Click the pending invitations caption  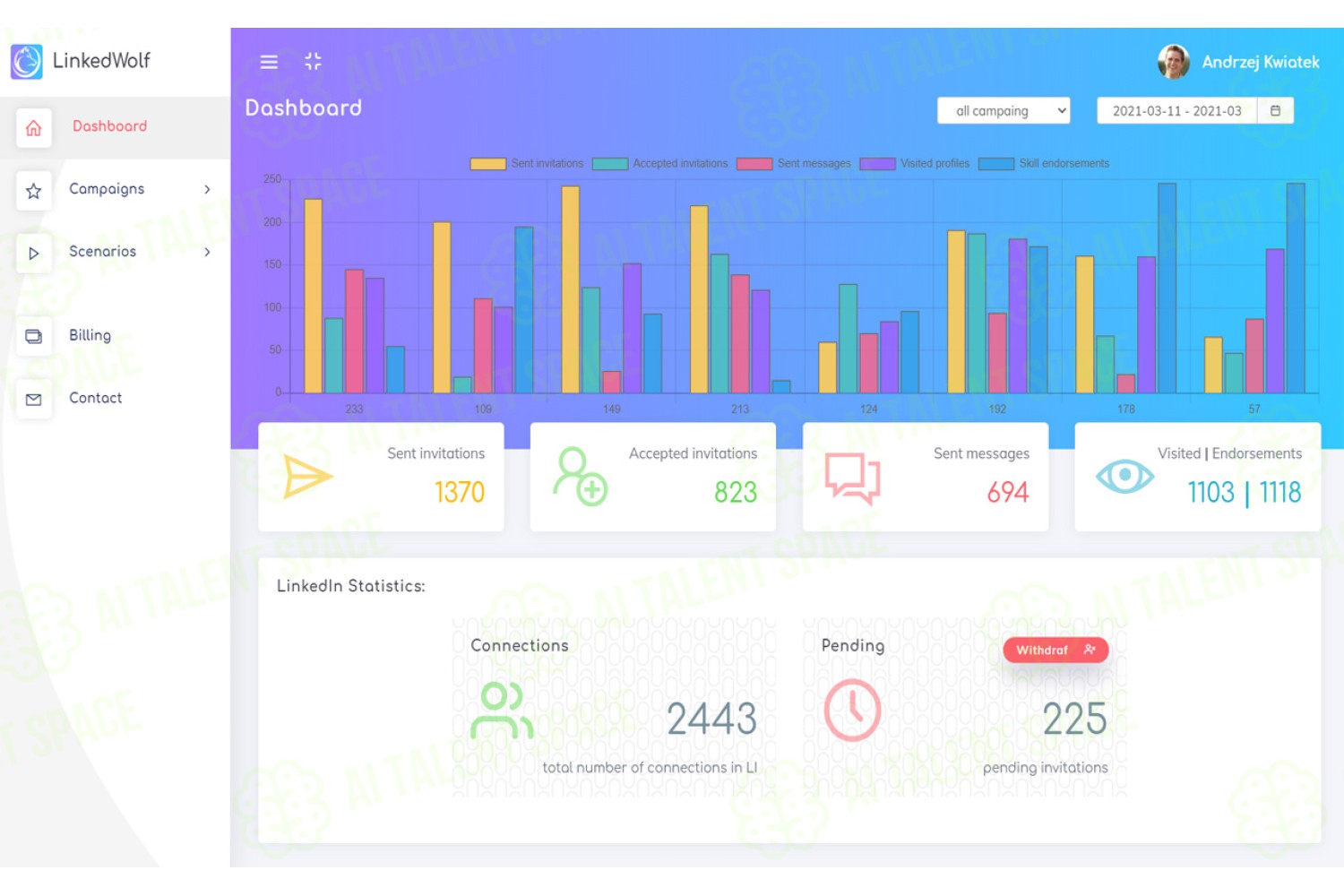1046,768
